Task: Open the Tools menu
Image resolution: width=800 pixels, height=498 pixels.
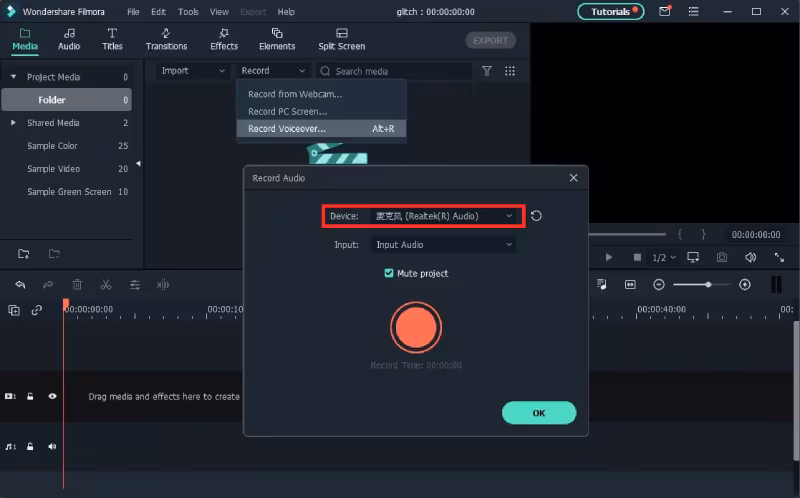Action: click(188, 11)
